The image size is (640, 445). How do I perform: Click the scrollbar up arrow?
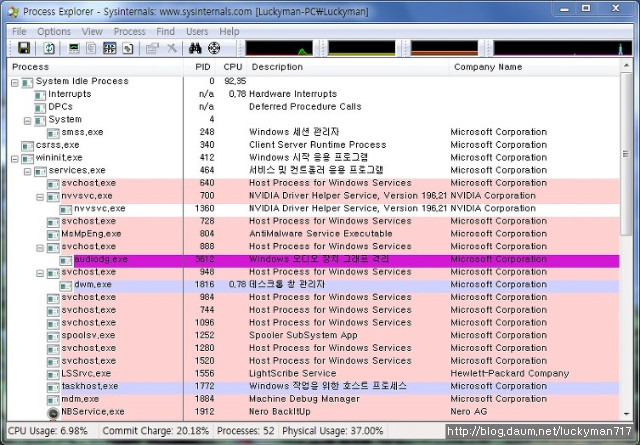tap(626, 66)
